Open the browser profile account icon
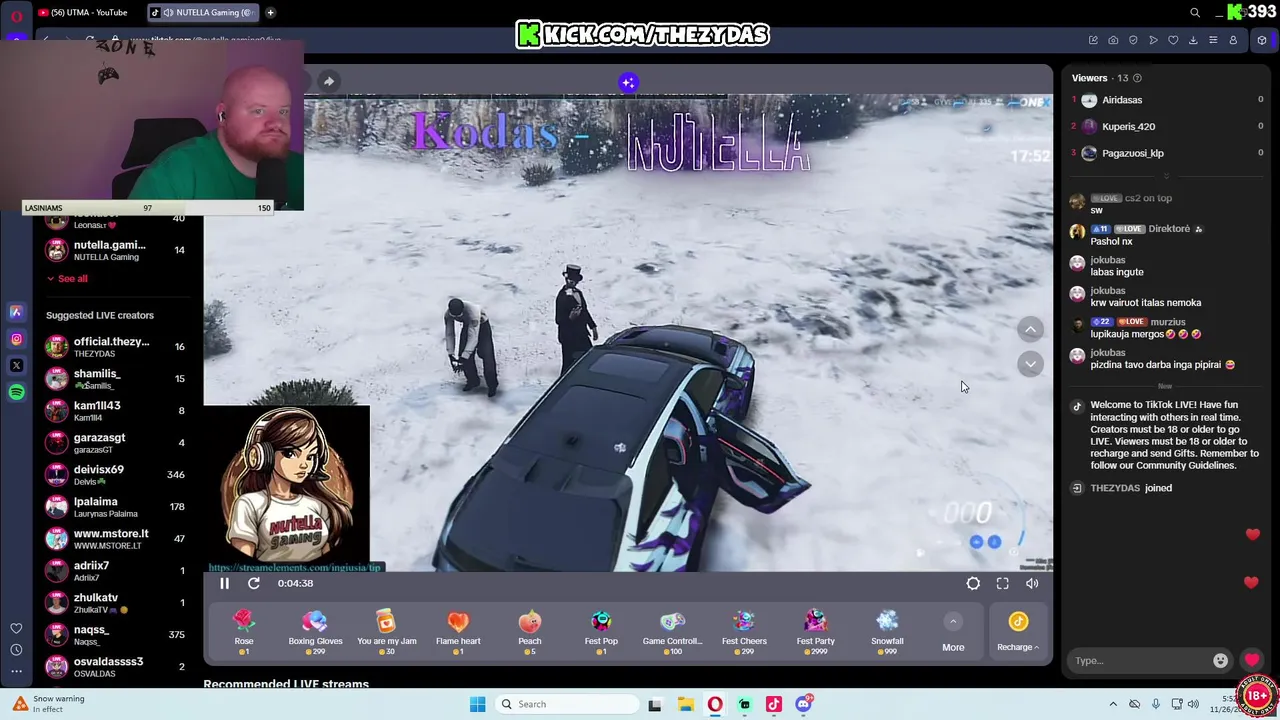The height and width of the screenshot is (720, 1280). 1233,40
